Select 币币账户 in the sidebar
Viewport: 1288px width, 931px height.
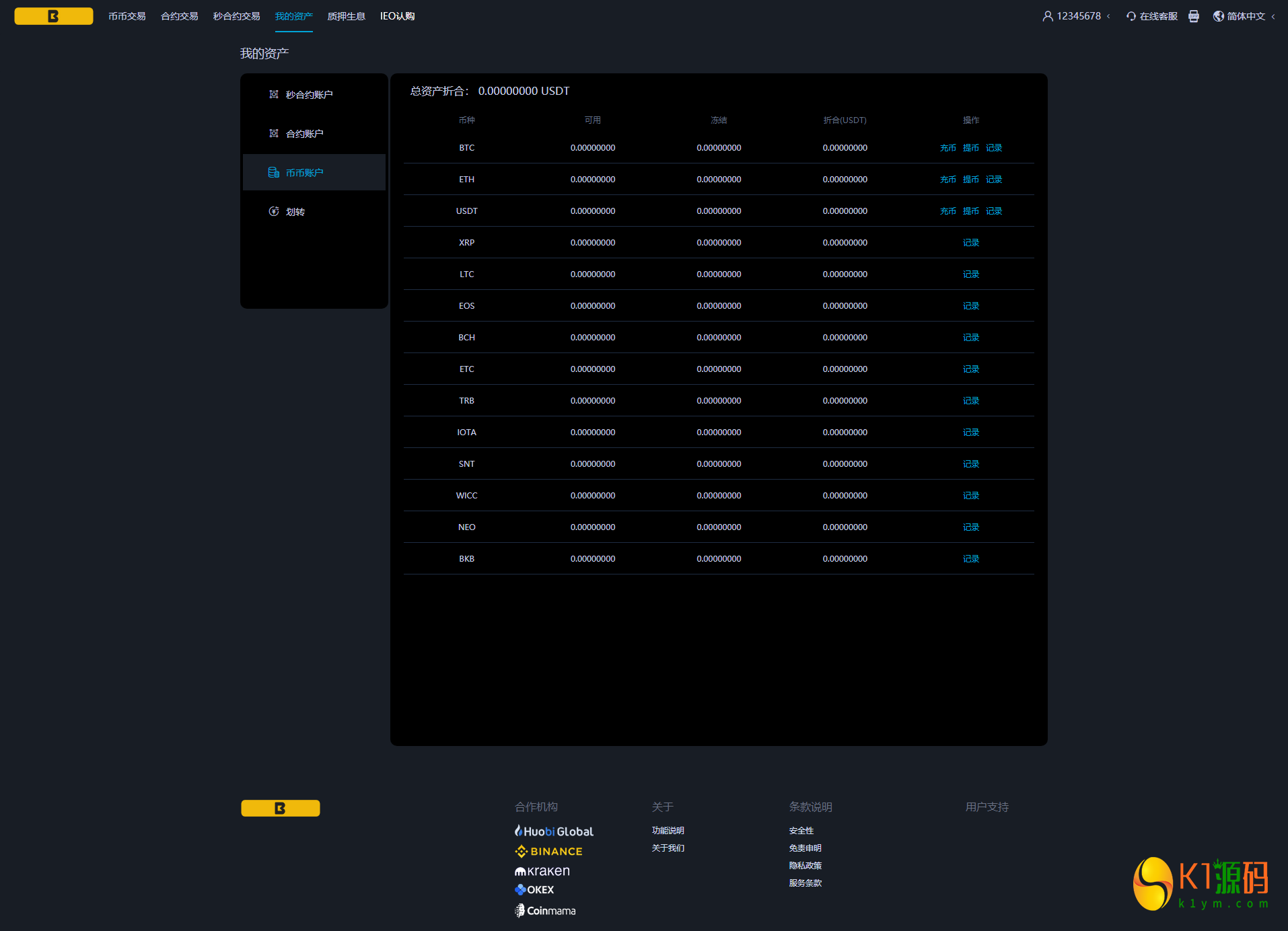click(314, 172)
